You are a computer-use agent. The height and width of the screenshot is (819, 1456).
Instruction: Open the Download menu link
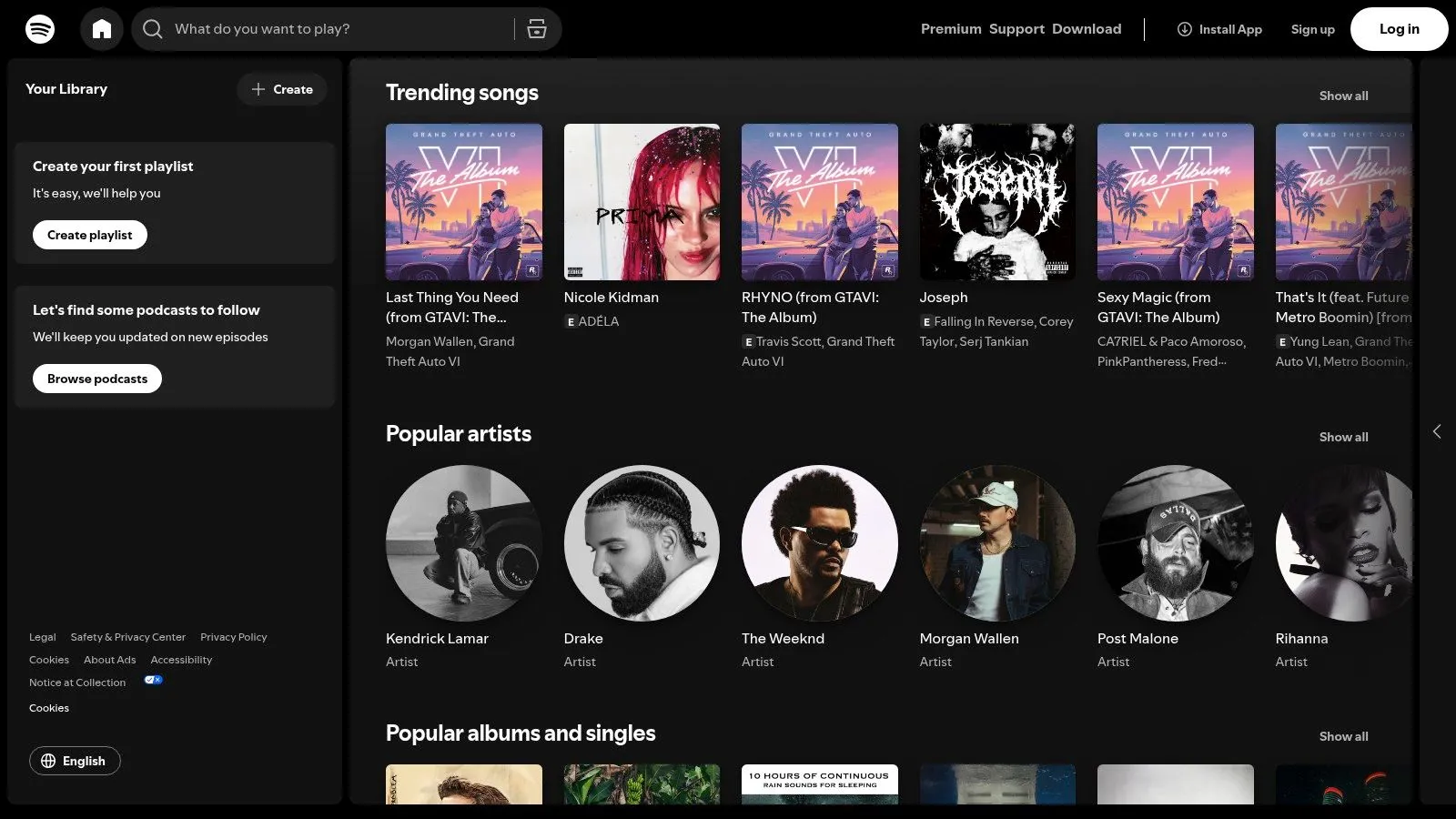coord(1087,29)
